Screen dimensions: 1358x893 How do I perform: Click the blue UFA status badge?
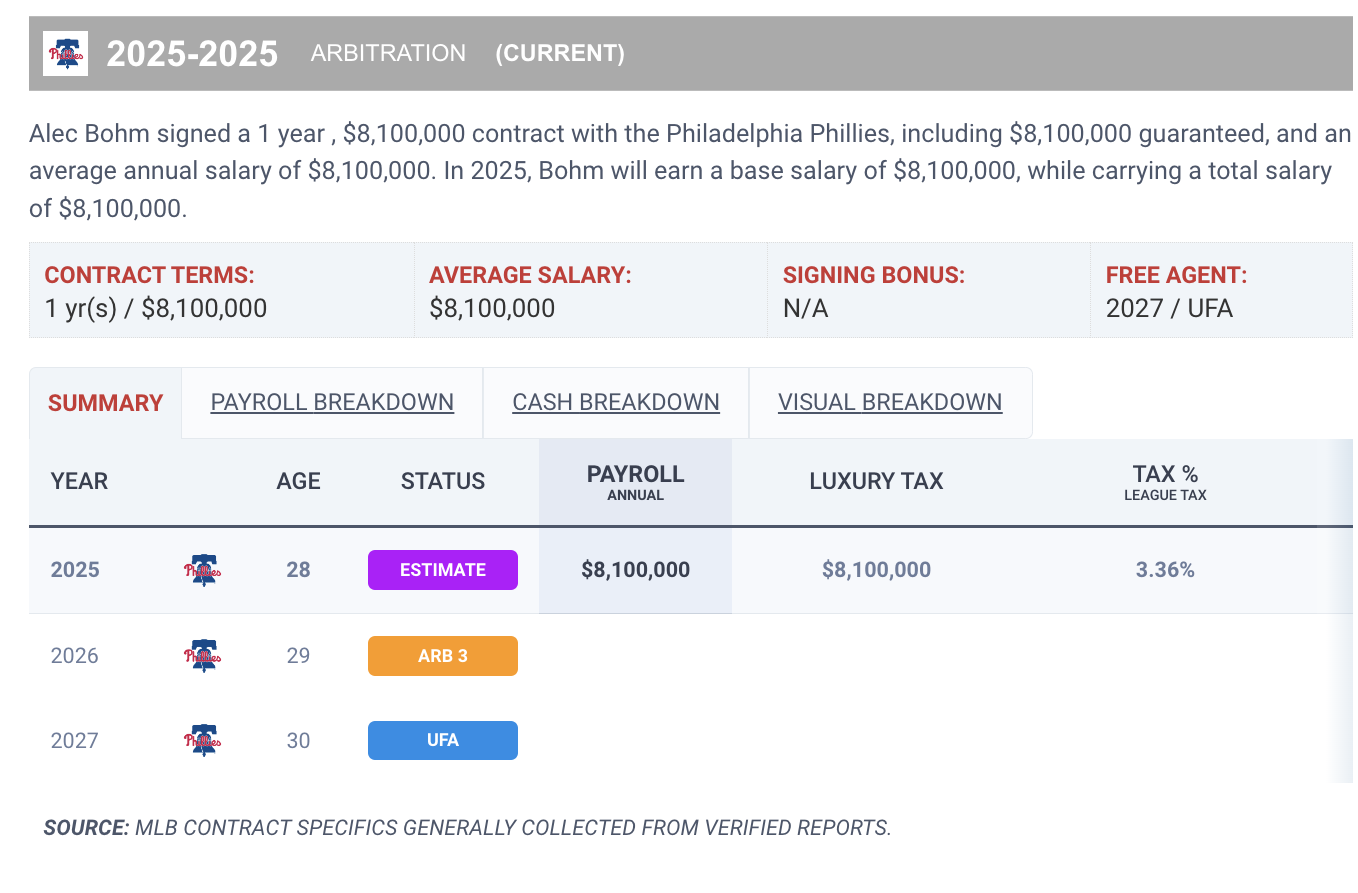tap(443, 741)
